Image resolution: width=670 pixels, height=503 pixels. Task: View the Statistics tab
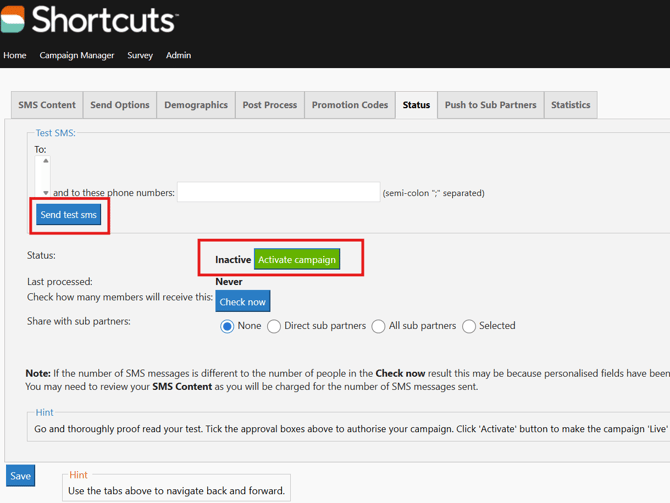[x=571, y=105]
